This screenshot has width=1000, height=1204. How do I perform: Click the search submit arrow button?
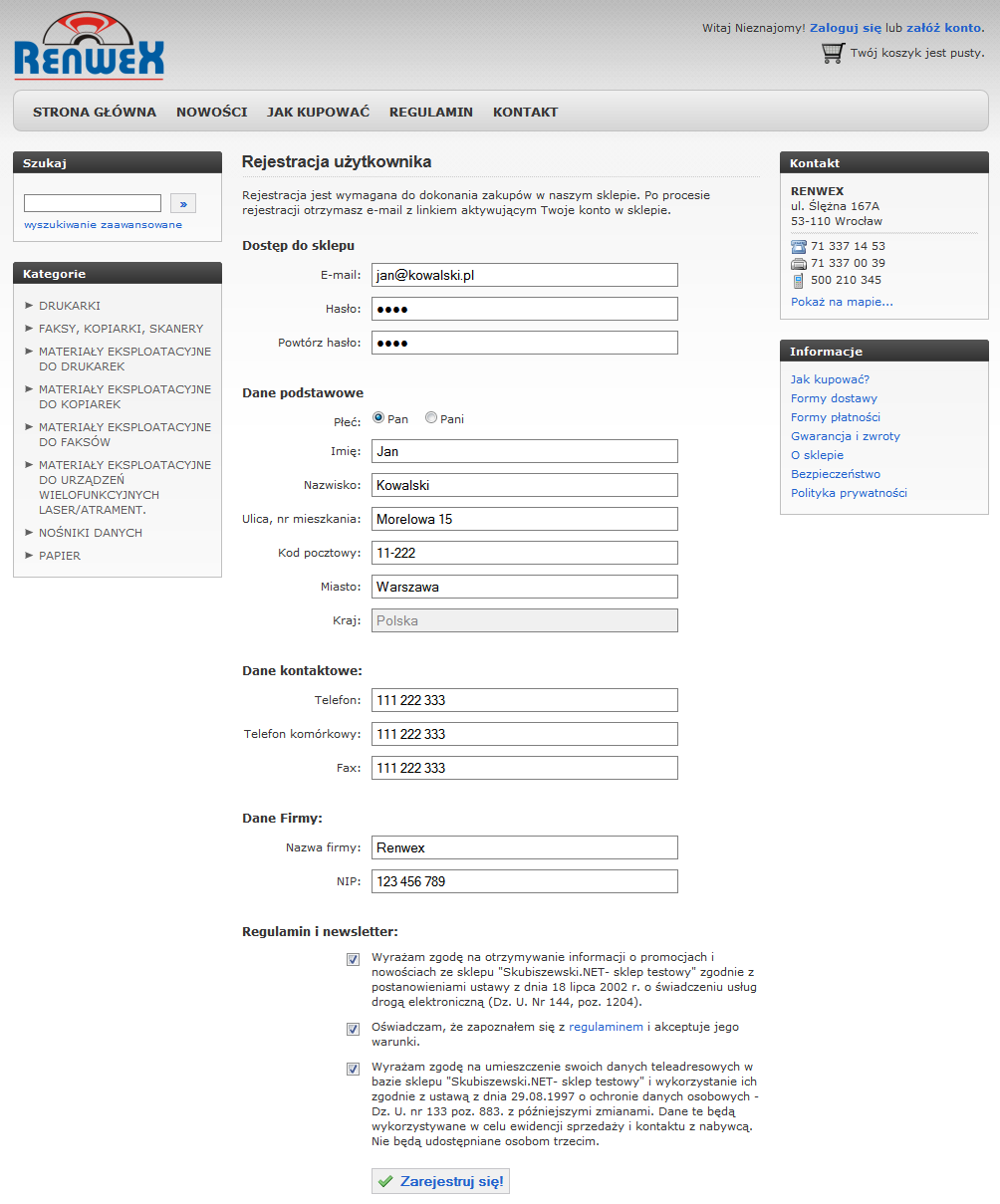coord(183,203)
